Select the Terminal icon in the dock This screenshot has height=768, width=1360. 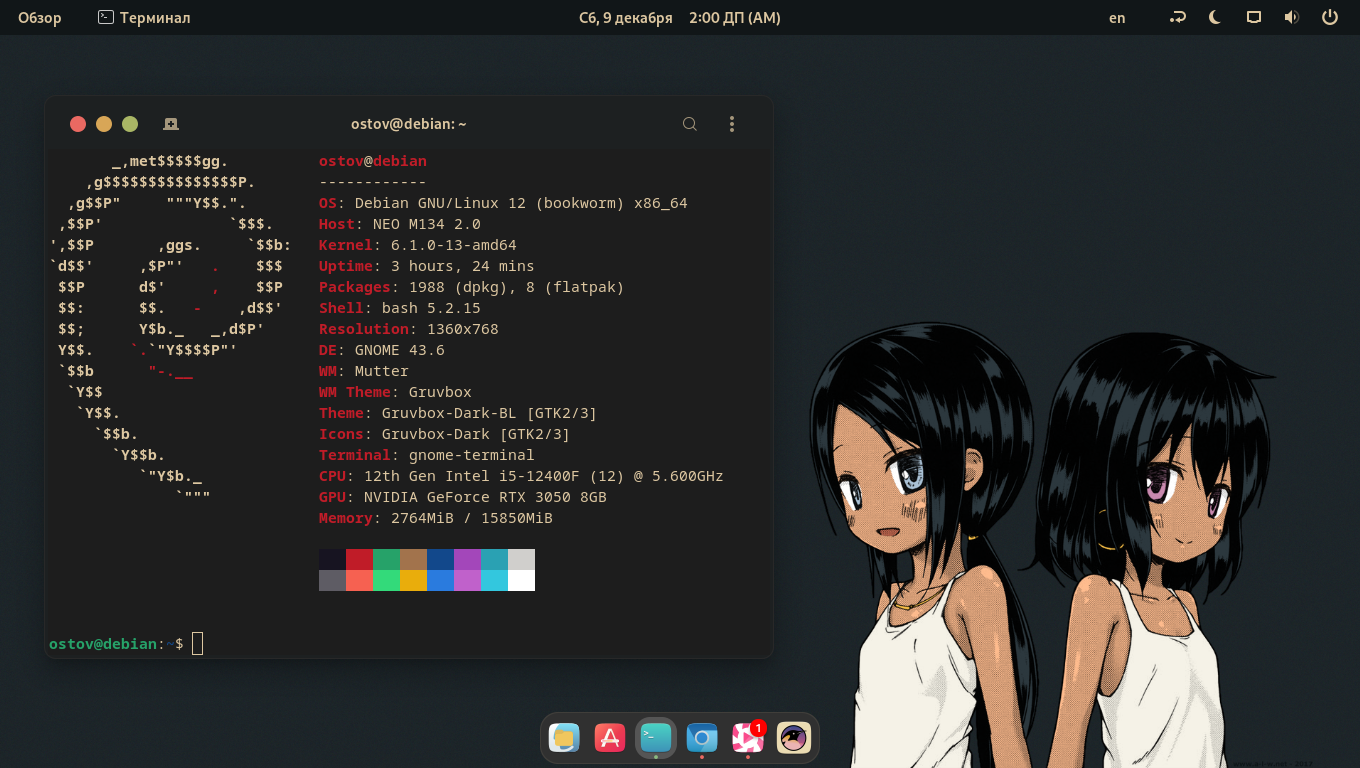tap(656, 738)
